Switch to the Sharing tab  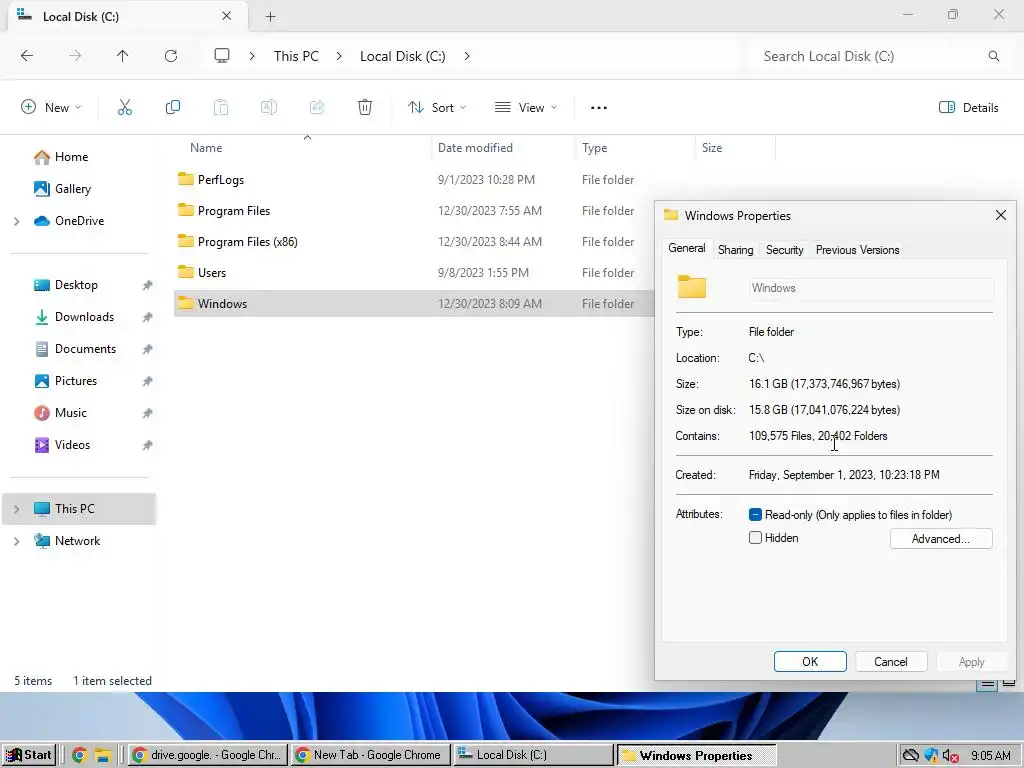(x=735, y=249)
